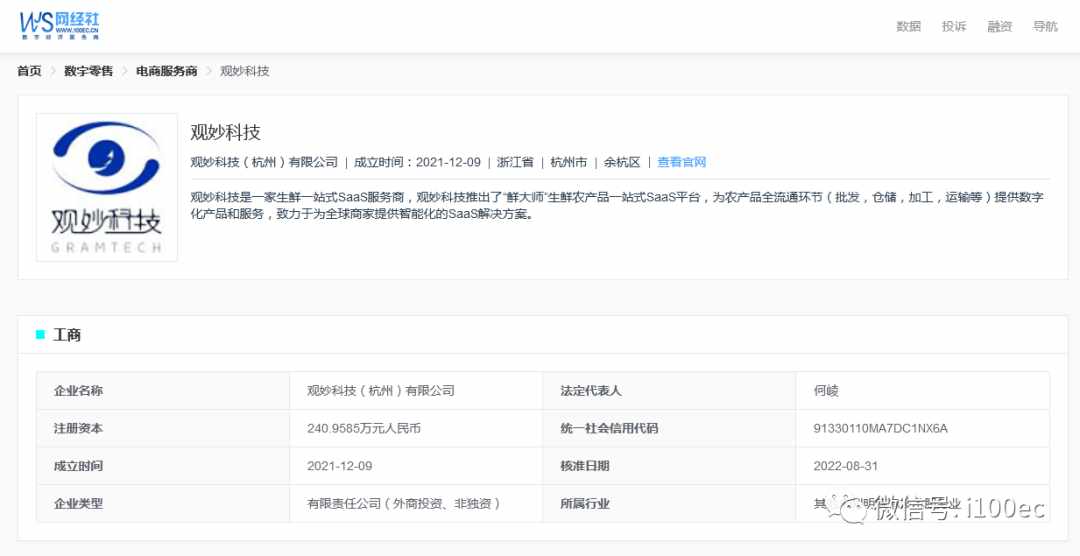Click the 观妙科技 breadcrumb entry
The height and width of the screenshot is (556, 1080).
(245, 71)
